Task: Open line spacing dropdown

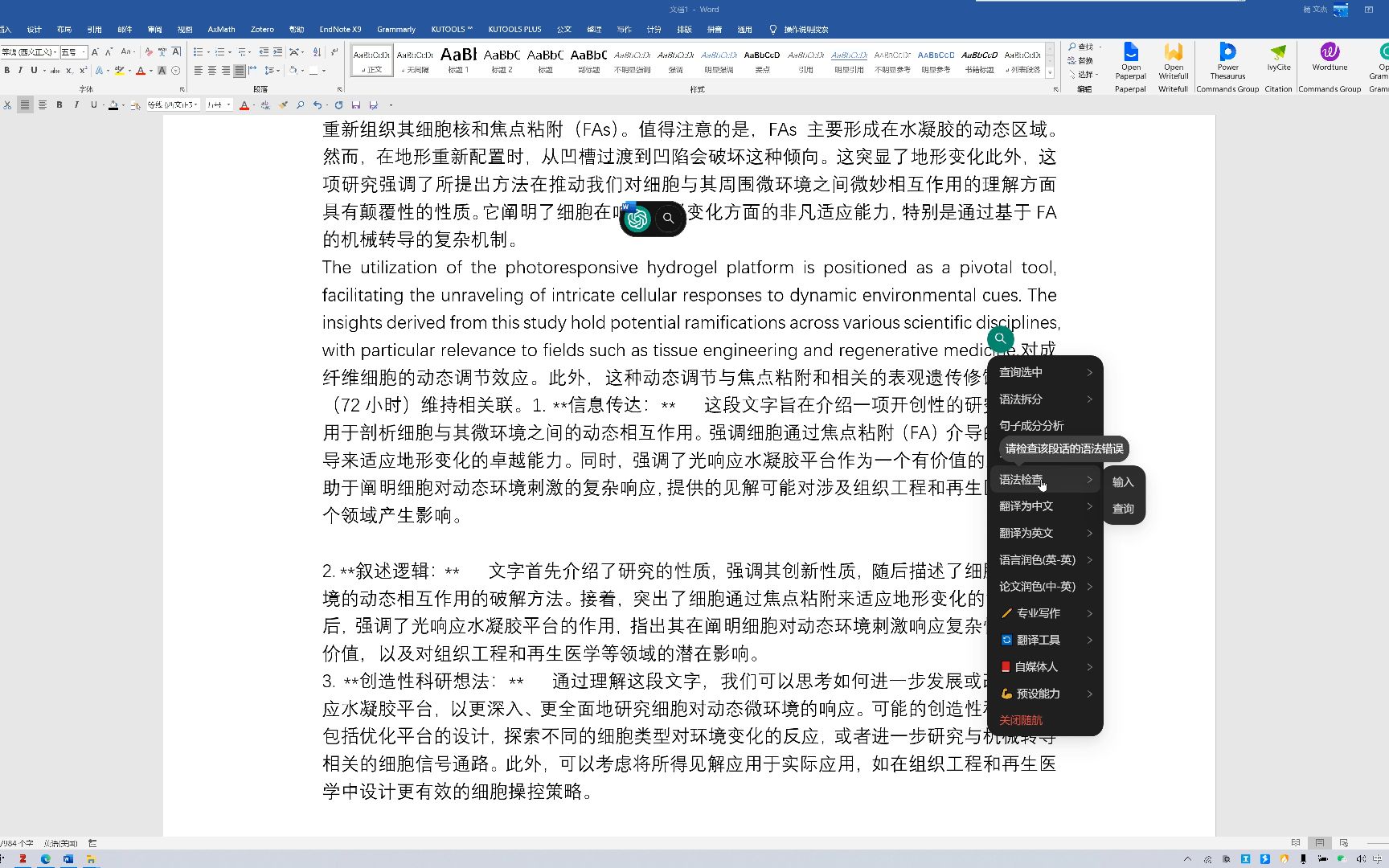Action: (272, 71)
